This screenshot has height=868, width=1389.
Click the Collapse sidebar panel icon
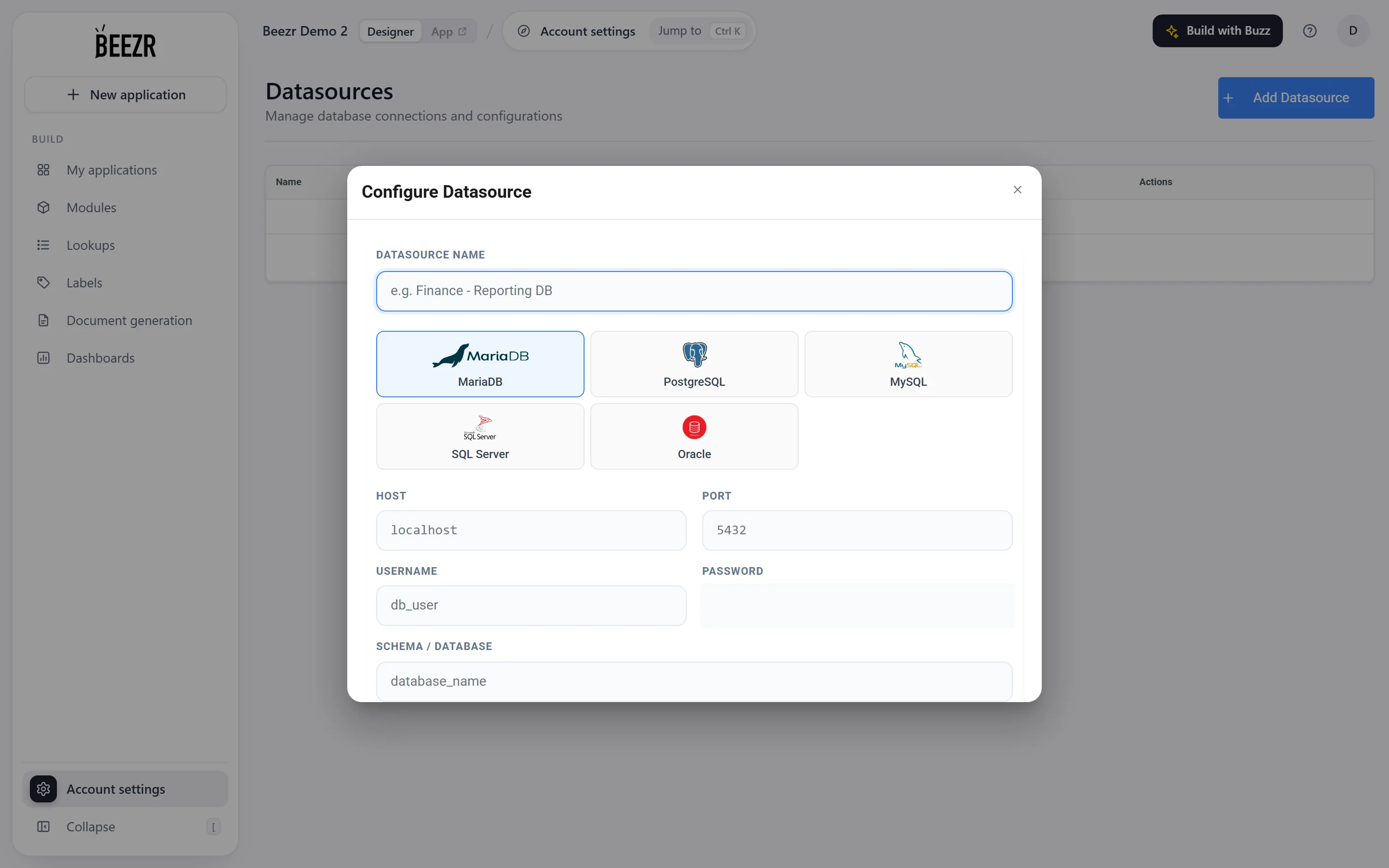43,827
